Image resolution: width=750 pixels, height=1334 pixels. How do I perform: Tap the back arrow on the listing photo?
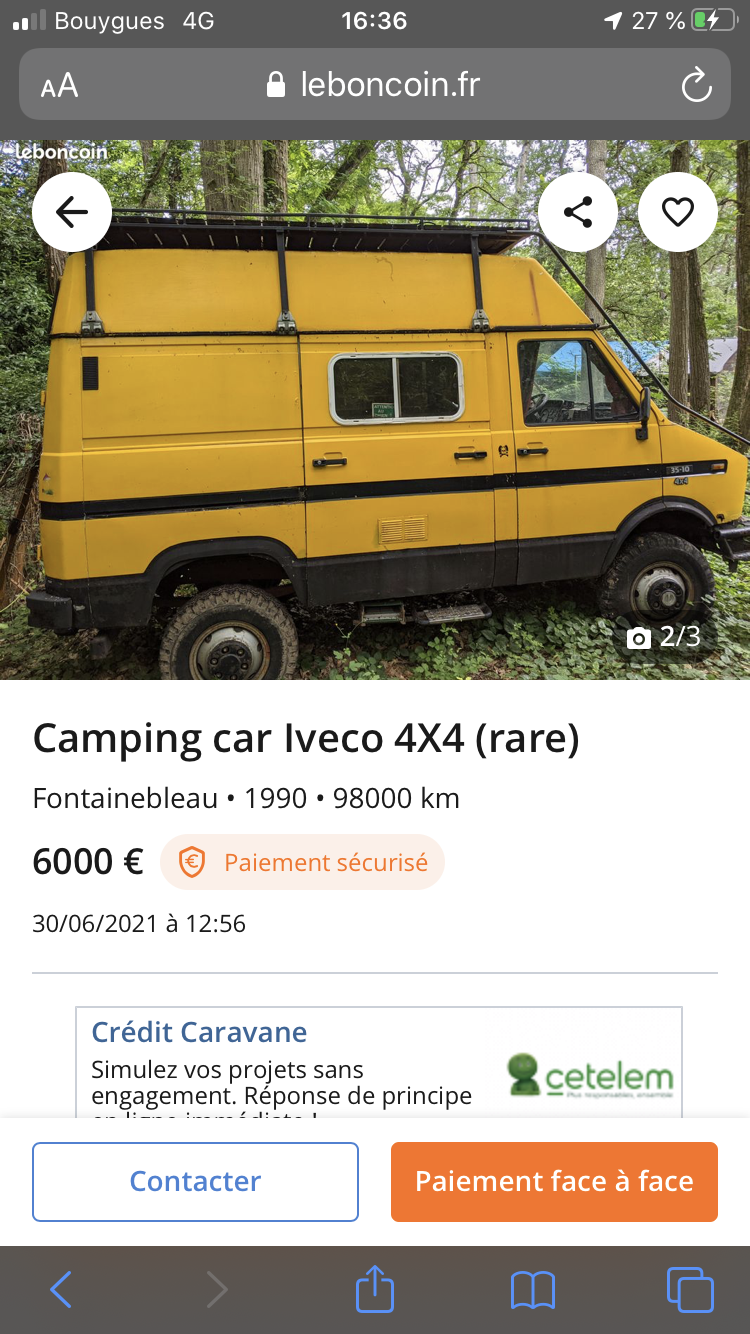(72, 212)
